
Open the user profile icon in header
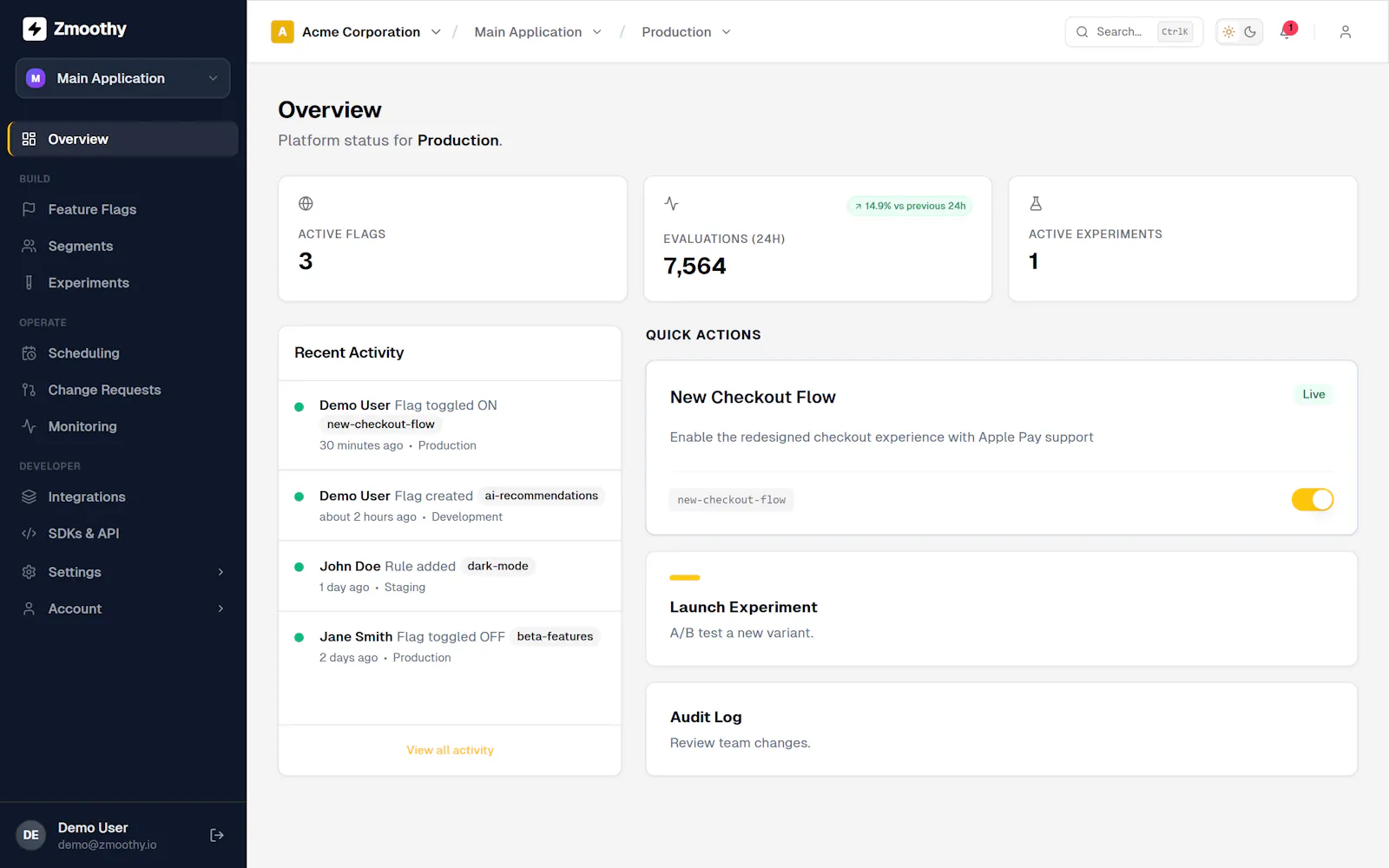pos(1345,32)
